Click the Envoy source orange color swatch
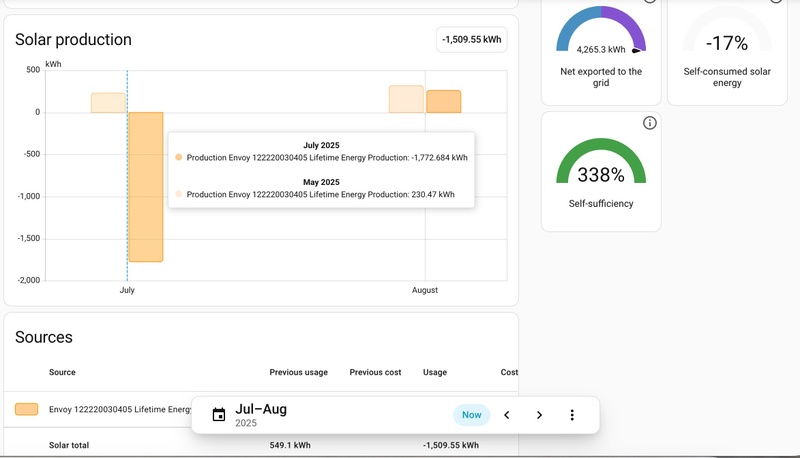Image resolution: width=800 pixels, height=458 pixels. click(x=27, y=409)
